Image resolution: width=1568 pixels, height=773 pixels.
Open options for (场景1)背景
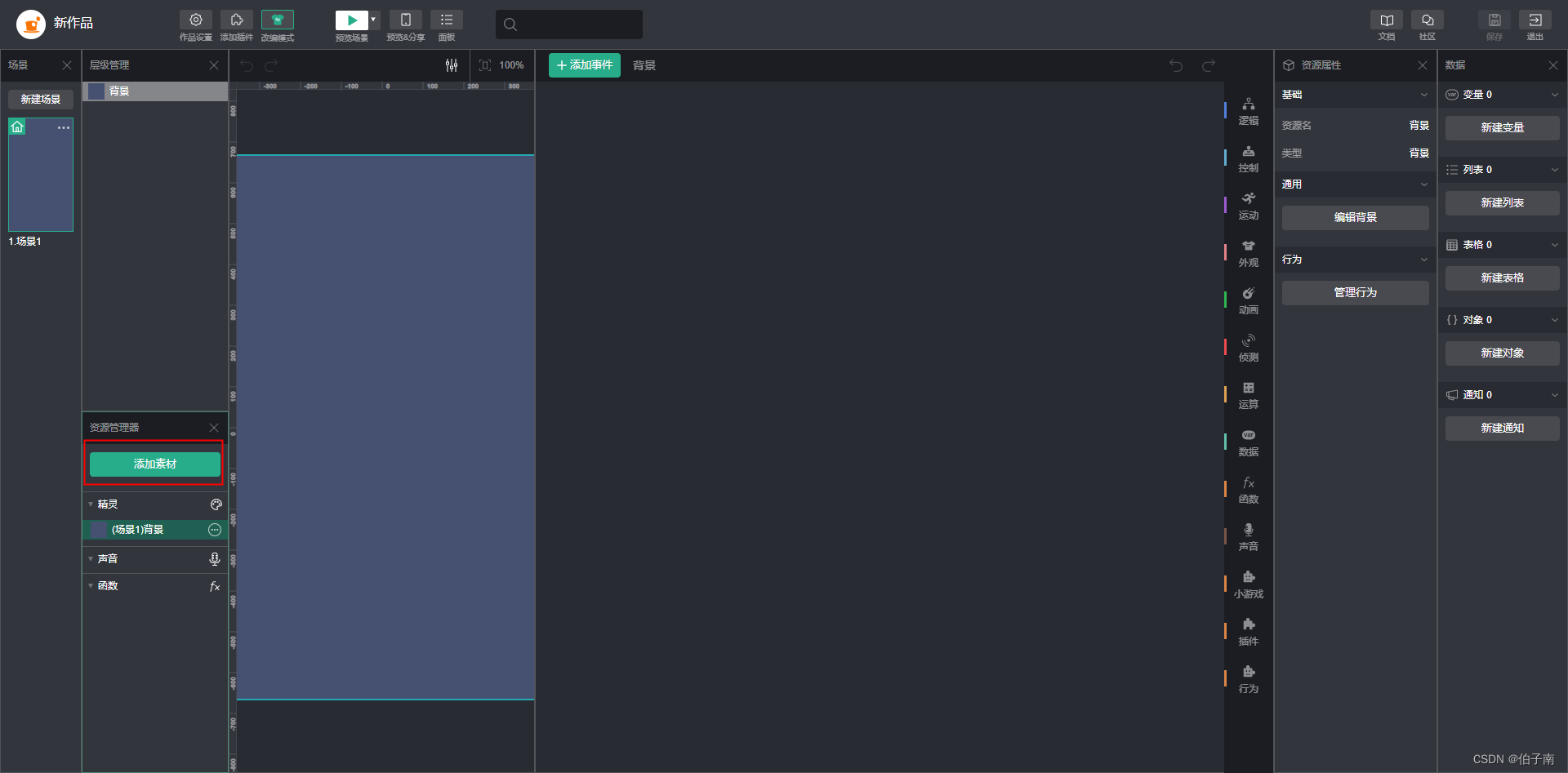point(215,530)
